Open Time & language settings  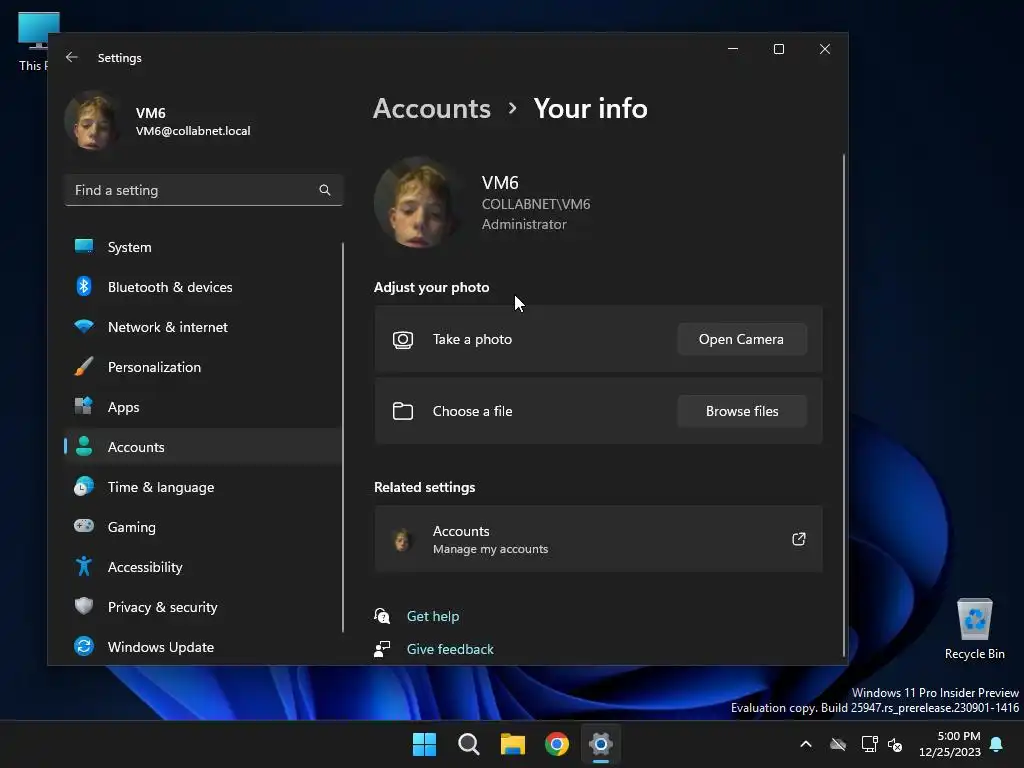(203, 487)
